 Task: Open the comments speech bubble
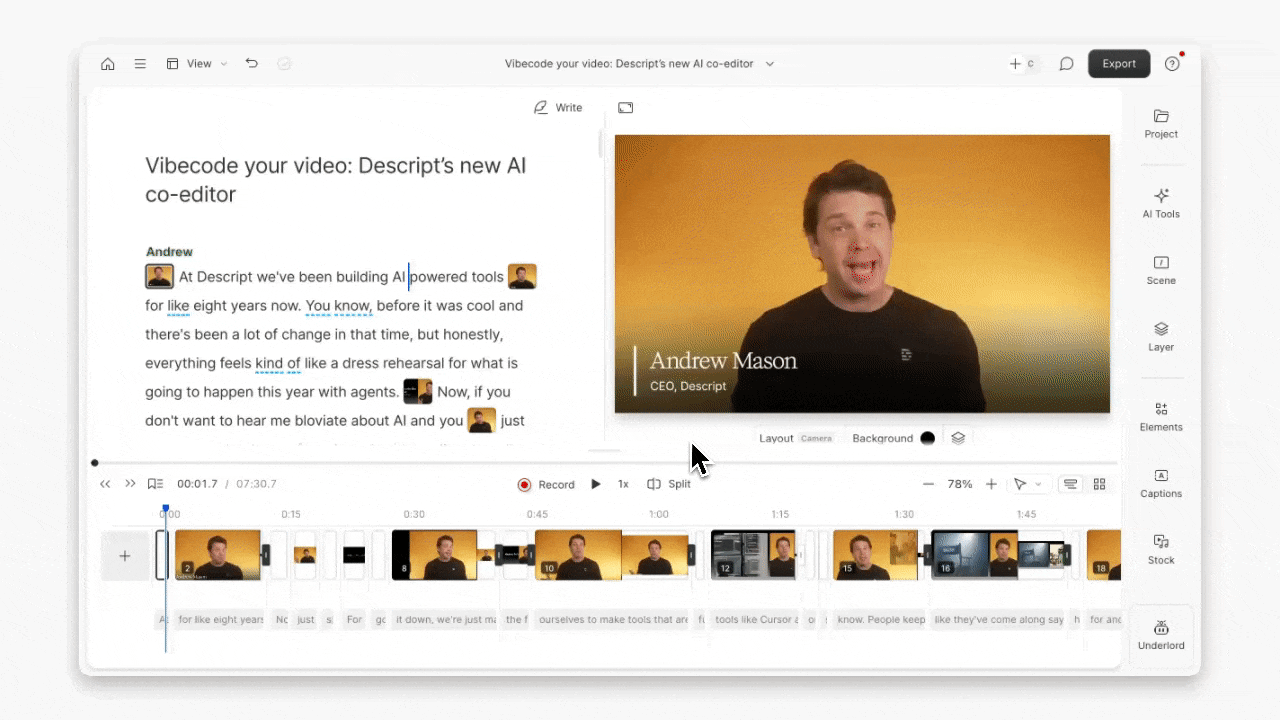pos(1067,64)
